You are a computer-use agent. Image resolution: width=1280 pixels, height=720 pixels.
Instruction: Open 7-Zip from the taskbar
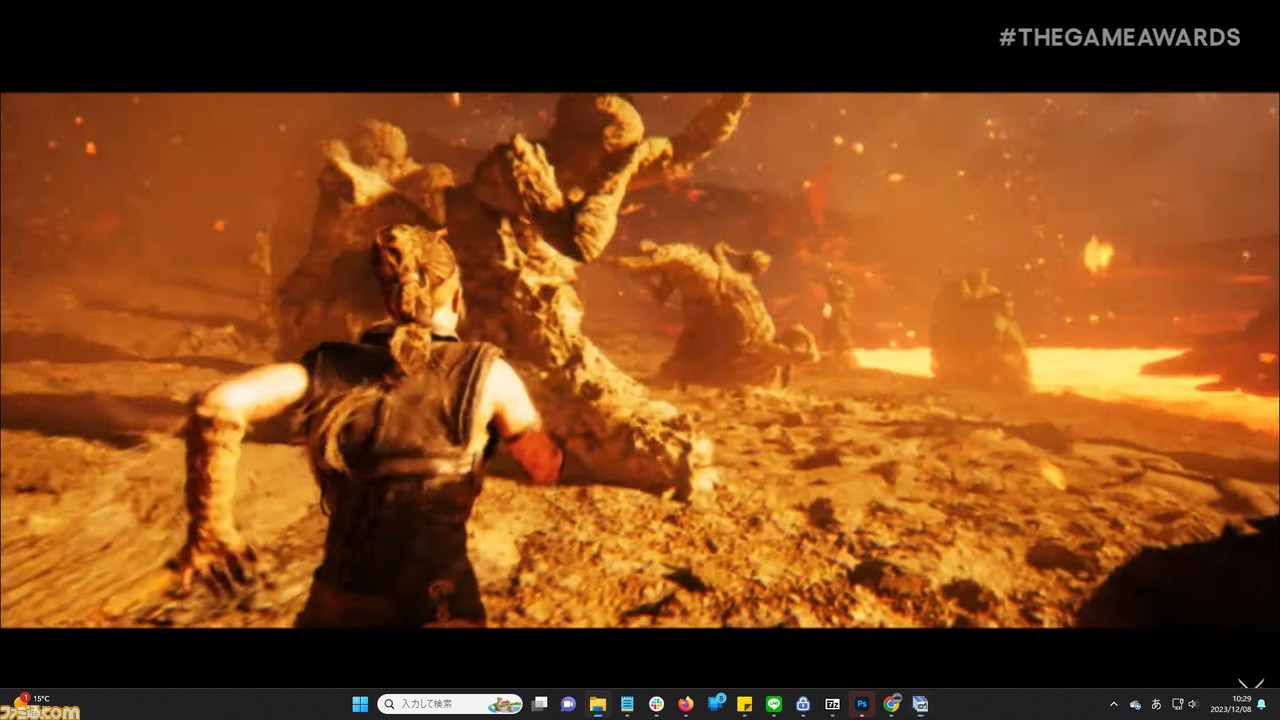tap(832, 704)
